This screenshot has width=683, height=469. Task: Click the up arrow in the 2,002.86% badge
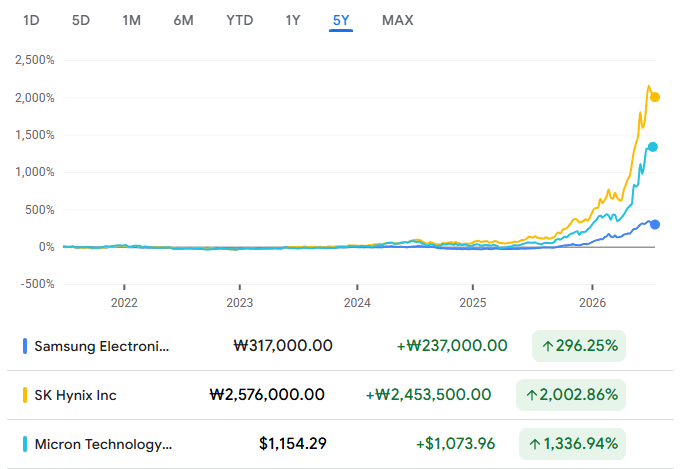(531, 395)
